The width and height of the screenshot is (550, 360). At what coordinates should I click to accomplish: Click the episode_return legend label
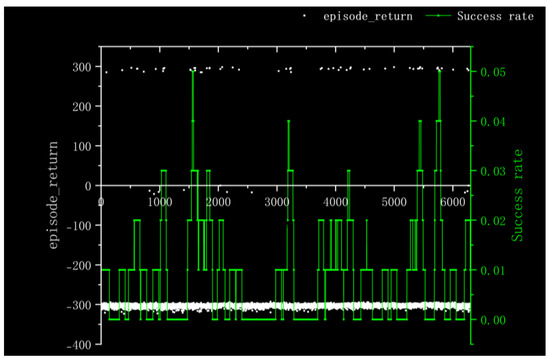coord(368,16)
